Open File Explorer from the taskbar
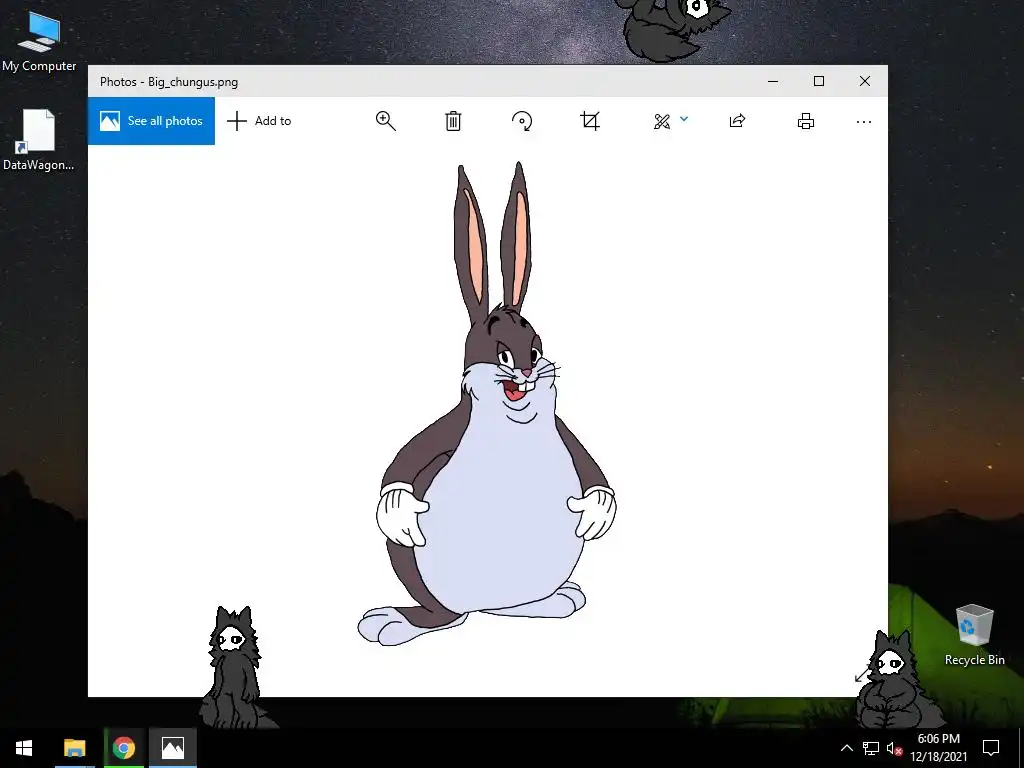1024x768 pixels. (74, 748)
